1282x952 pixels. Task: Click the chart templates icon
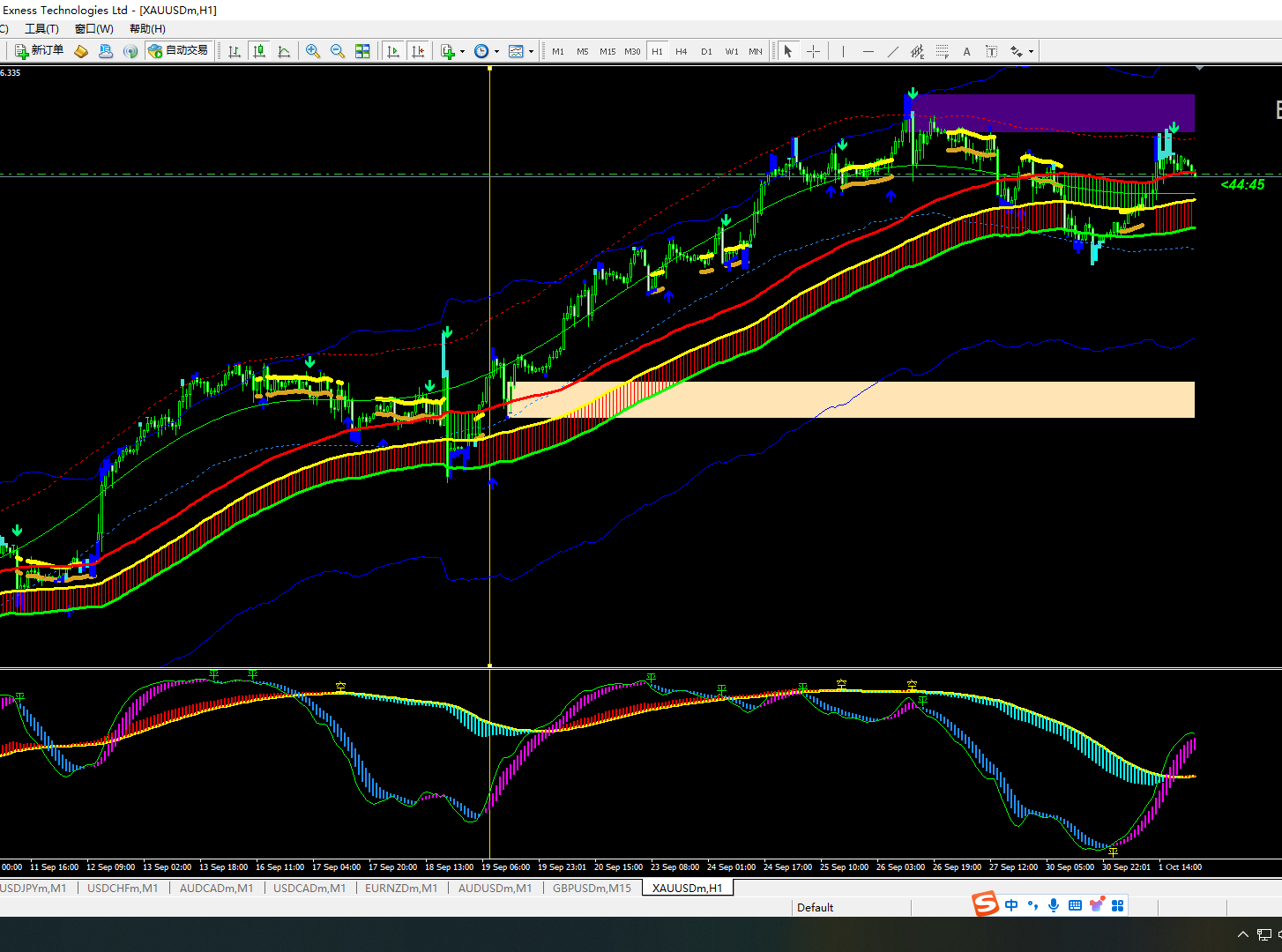click(x=516, y=51)
